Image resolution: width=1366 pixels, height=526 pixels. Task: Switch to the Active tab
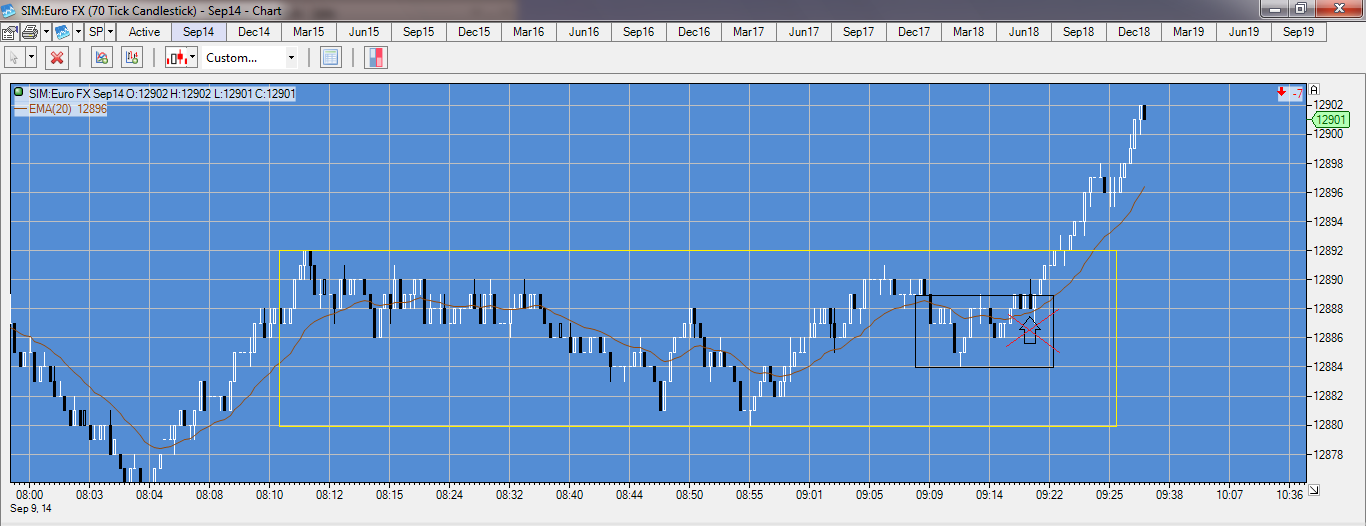(144, 32)
